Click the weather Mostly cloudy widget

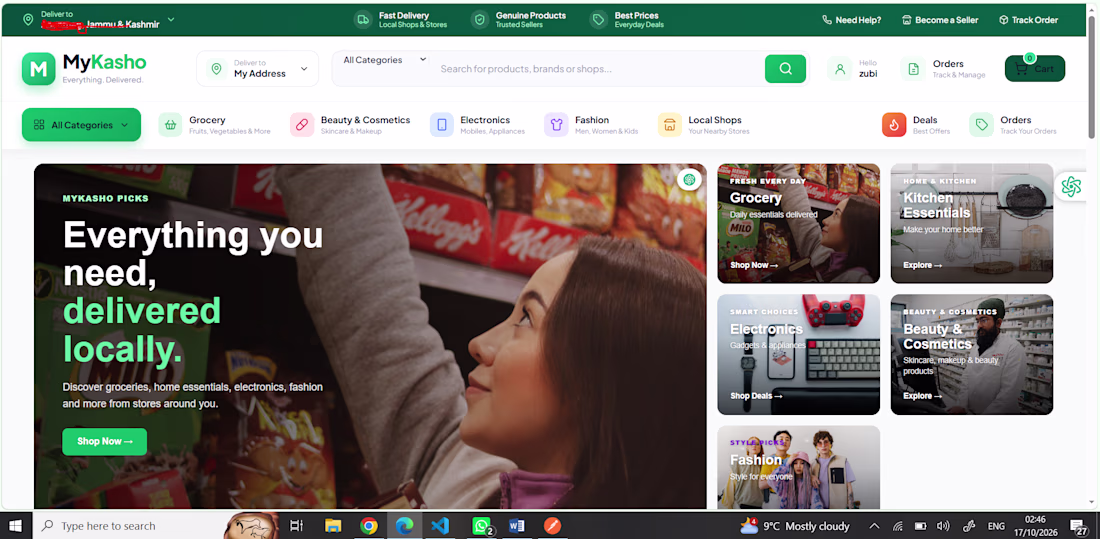click(795, 526)
